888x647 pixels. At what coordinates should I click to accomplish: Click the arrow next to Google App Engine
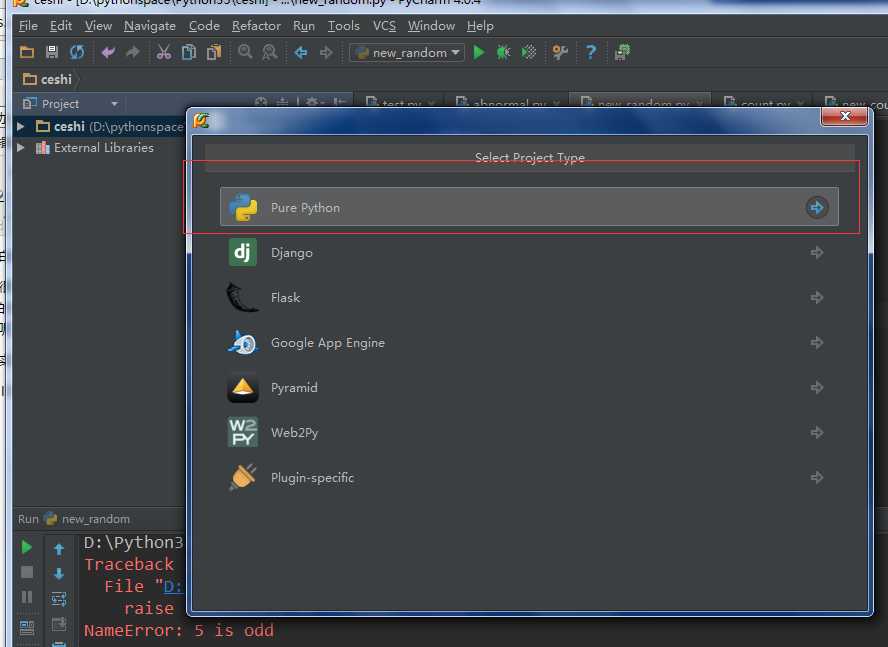coord(817,343)
